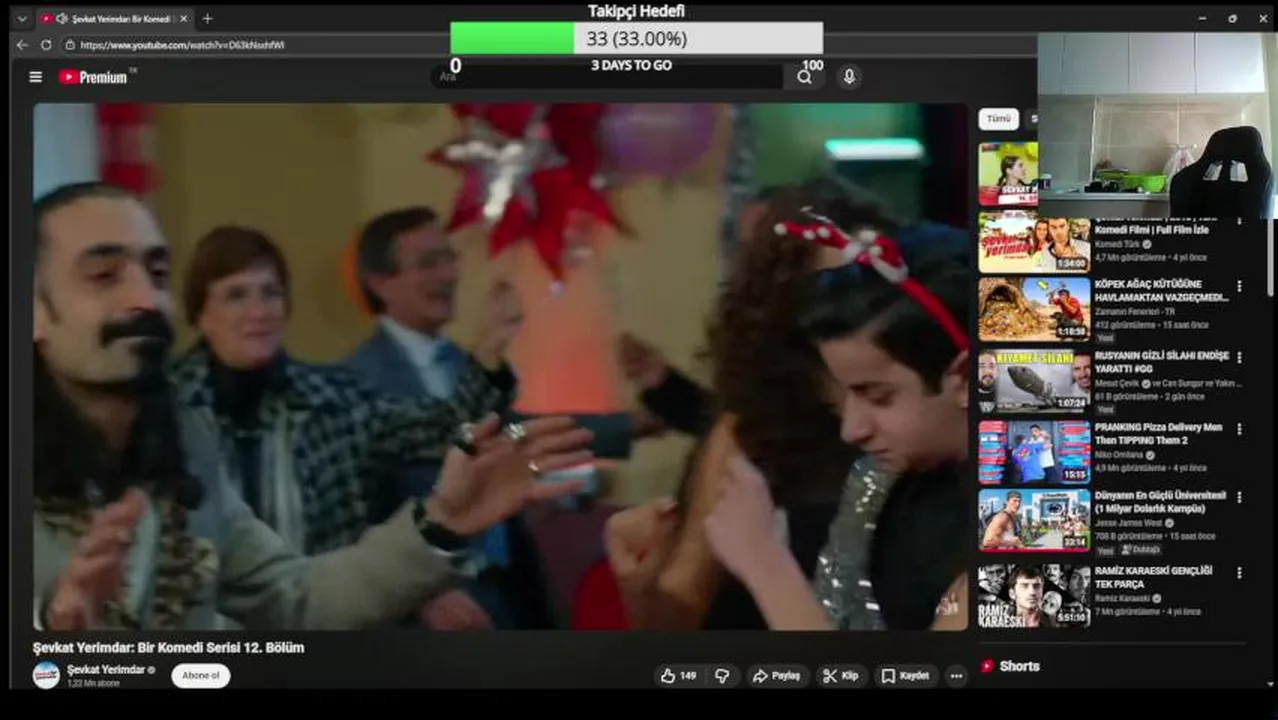Open a new browser tab
The height and width of the screenshot is (720, 1278).
[207, 18]
